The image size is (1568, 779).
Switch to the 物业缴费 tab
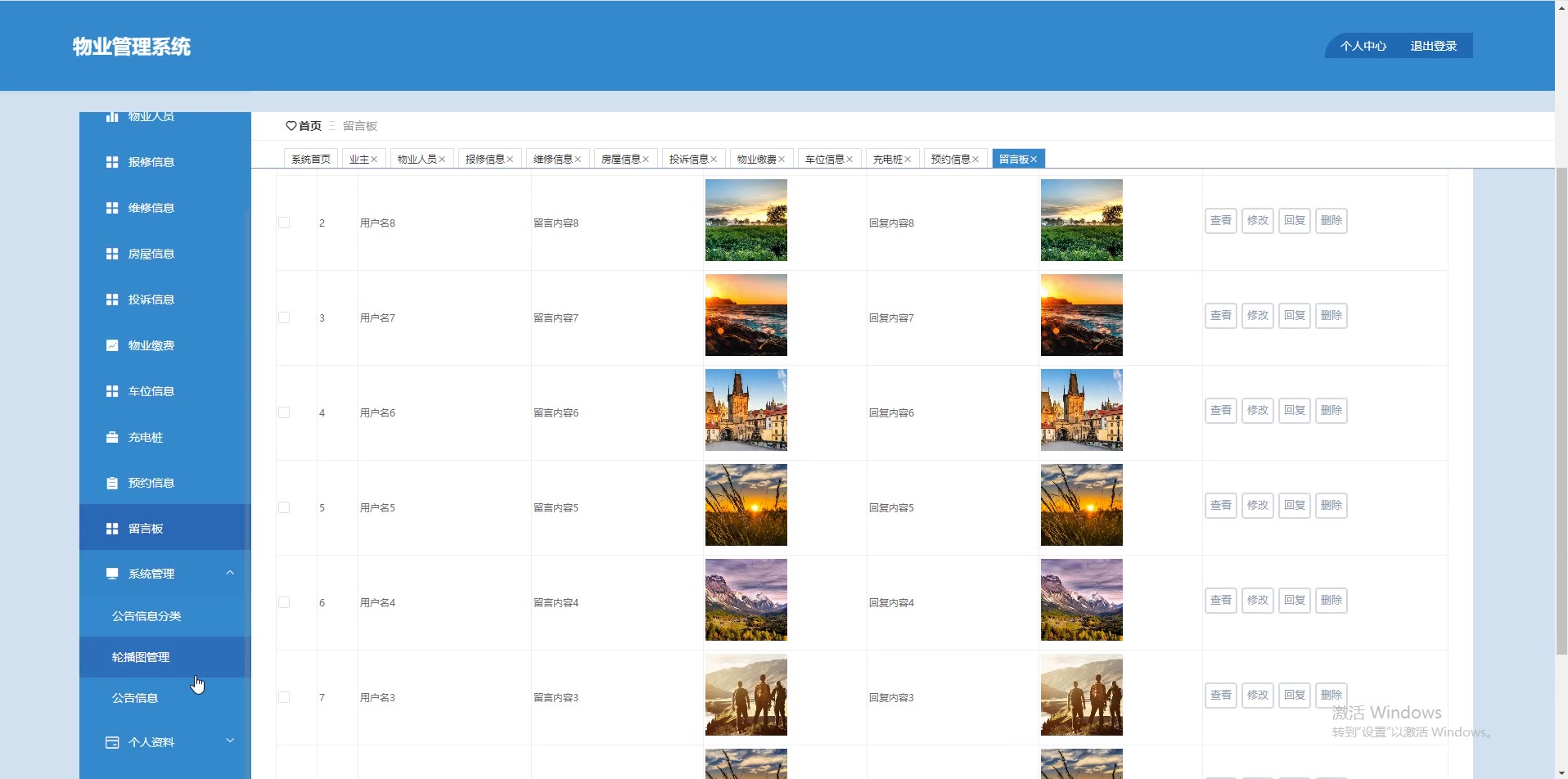(756, 160)
